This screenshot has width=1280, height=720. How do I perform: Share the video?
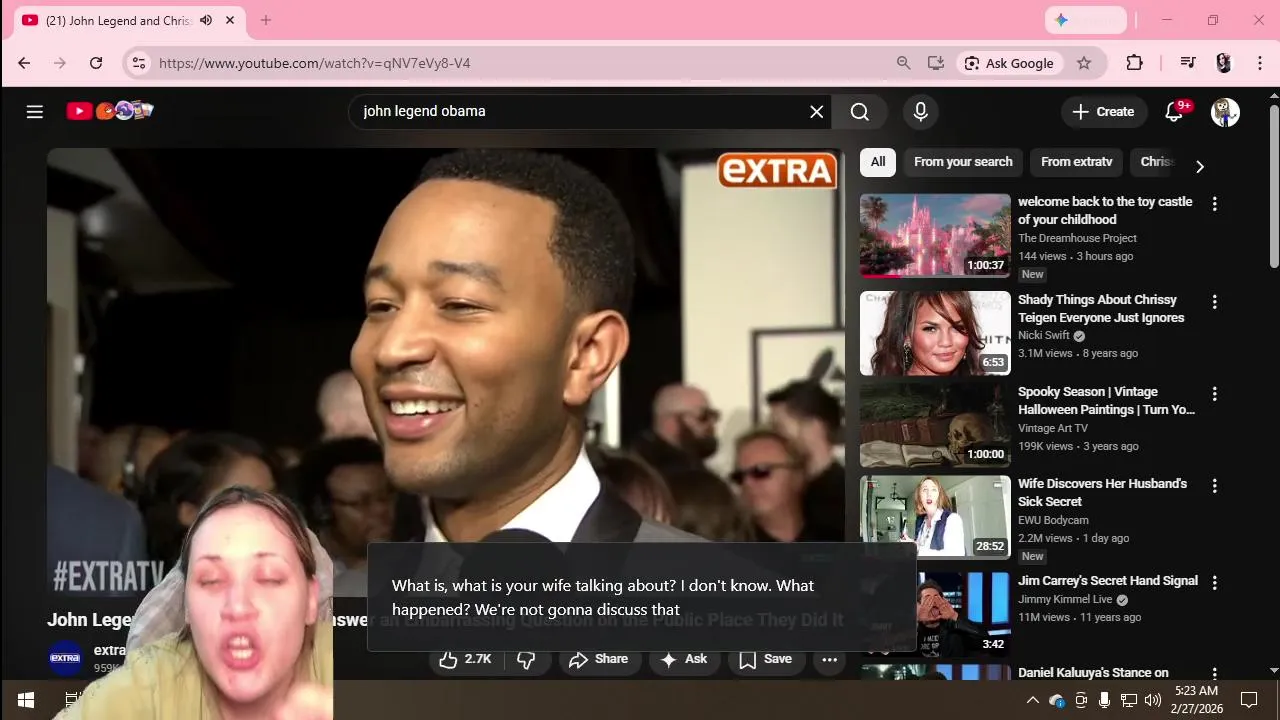(599, 659)
